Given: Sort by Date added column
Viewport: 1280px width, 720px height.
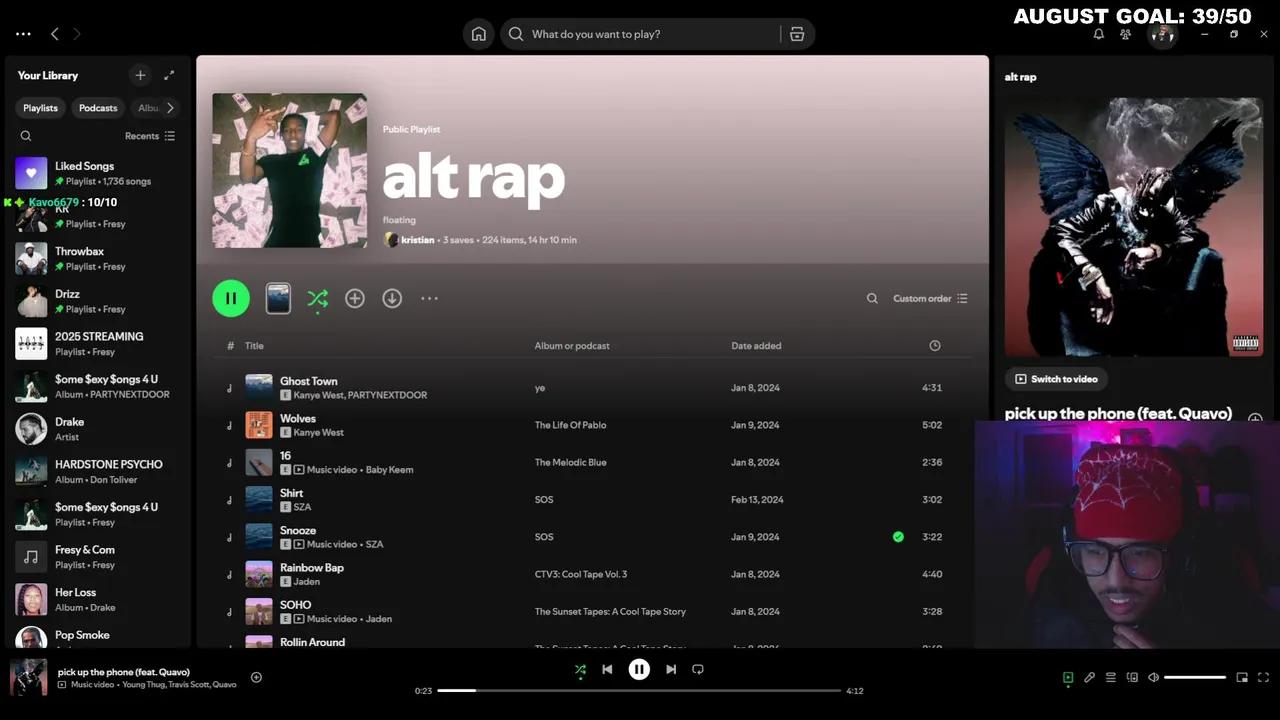Looking at the screenshot, I should pos(756,346).
